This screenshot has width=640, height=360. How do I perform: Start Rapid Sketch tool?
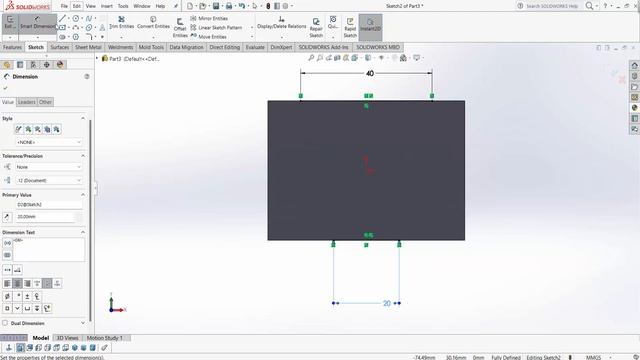coord(350,28)
